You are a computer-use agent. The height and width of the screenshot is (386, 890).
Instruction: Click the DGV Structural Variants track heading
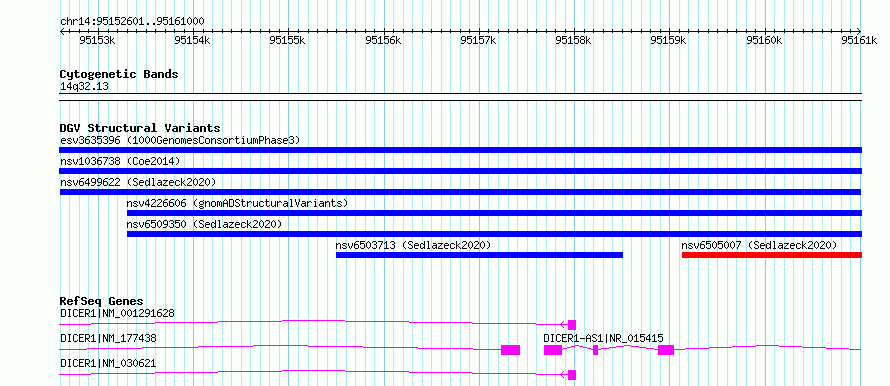pos(140,128)
